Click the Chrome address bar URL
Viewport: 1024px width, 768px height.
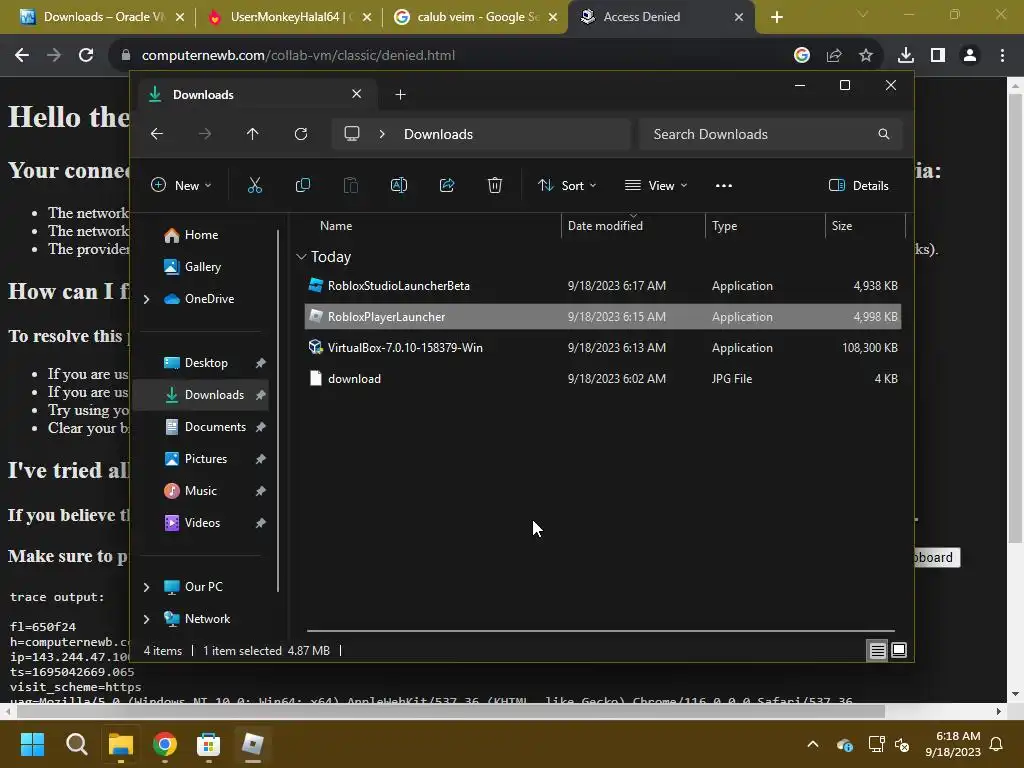coord(298,56)
